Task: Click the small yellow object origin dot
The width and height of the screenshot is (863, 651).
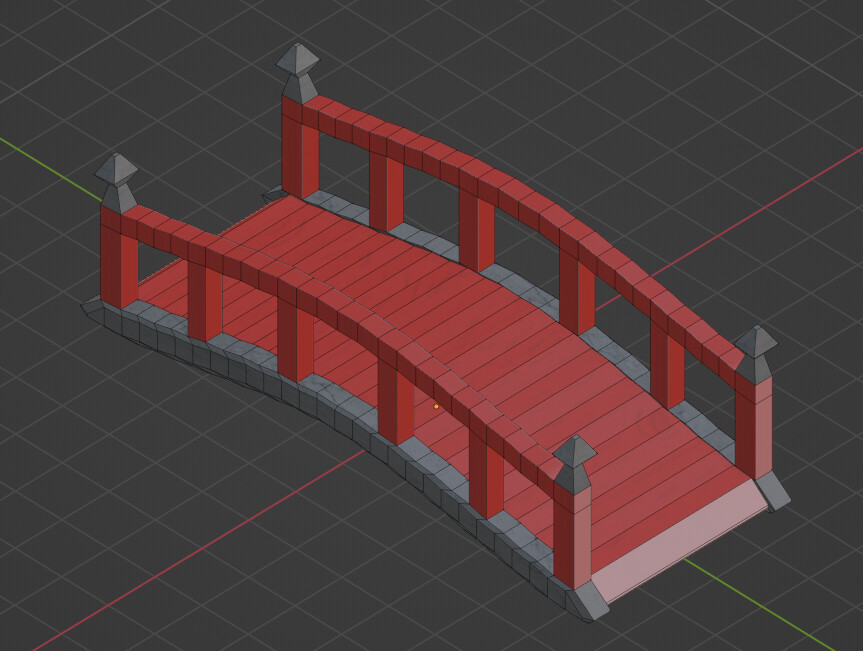Action: pos(438,404)
